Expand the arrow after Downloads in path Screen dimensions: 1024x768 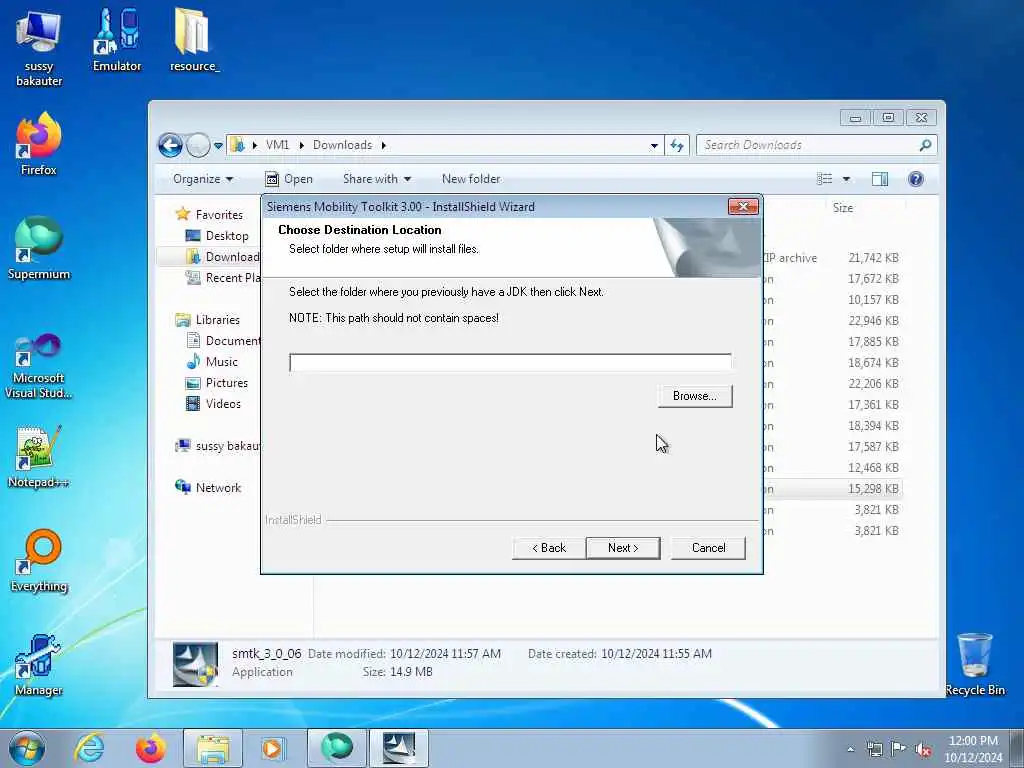[x=384, y=145]
